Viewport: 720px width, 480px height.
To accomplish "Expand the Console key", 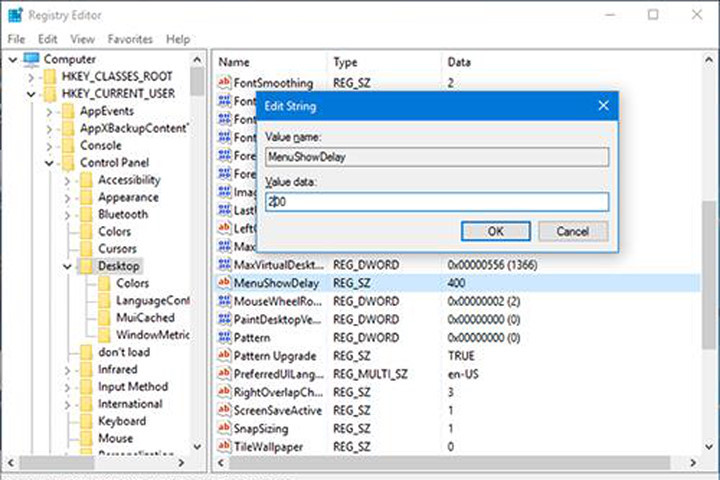I will coord(49,146).
